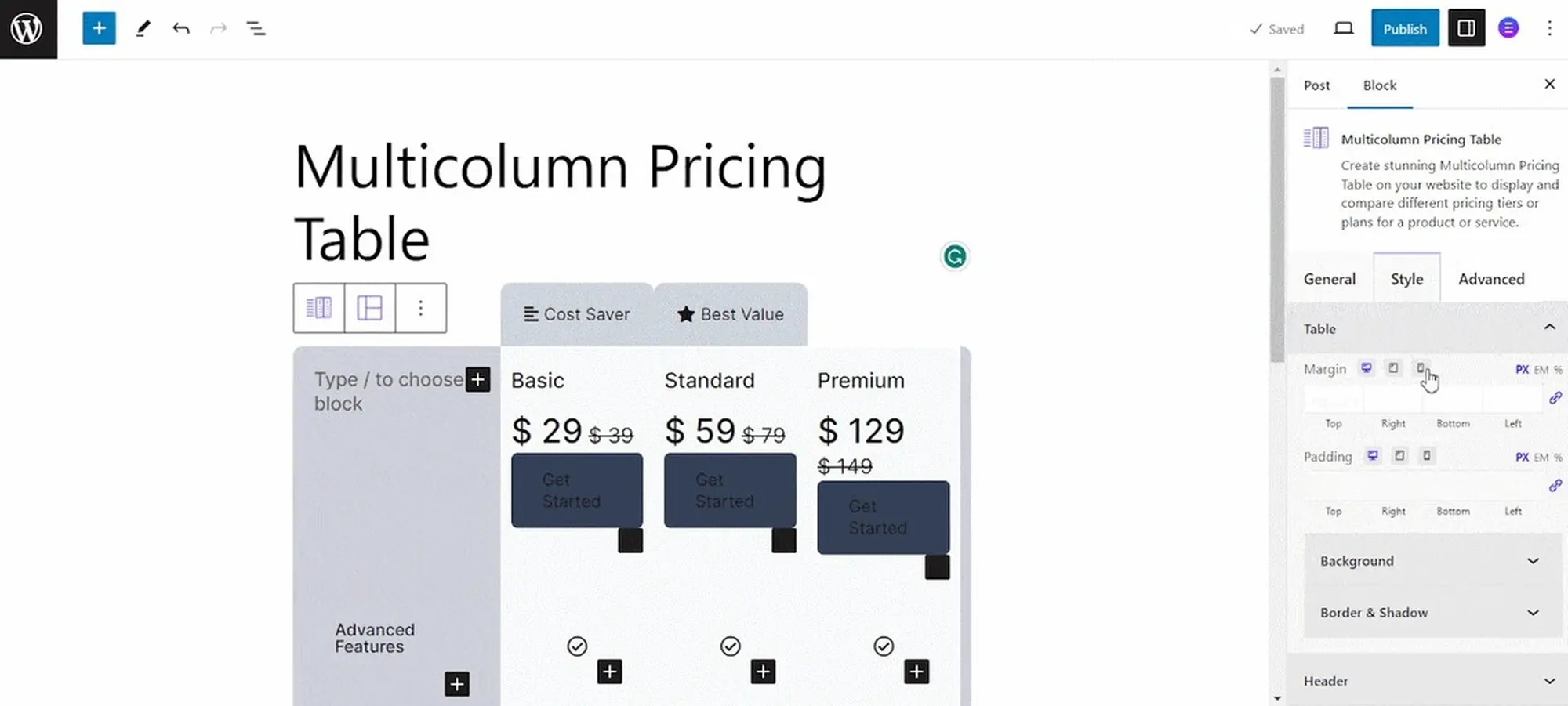Viewport: 1568px width, 706px height.
Task: Click the Publish button
Action: click(1404, 29)
